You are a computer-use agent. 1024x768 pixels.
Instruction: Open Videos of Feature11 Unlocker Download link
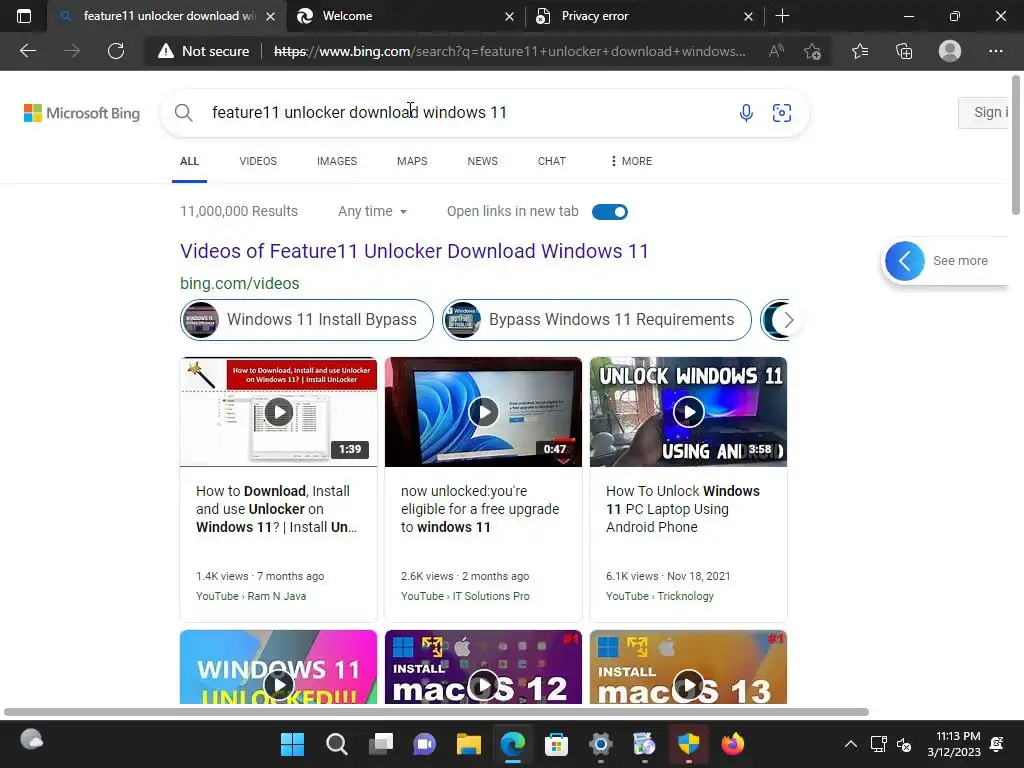414,251
